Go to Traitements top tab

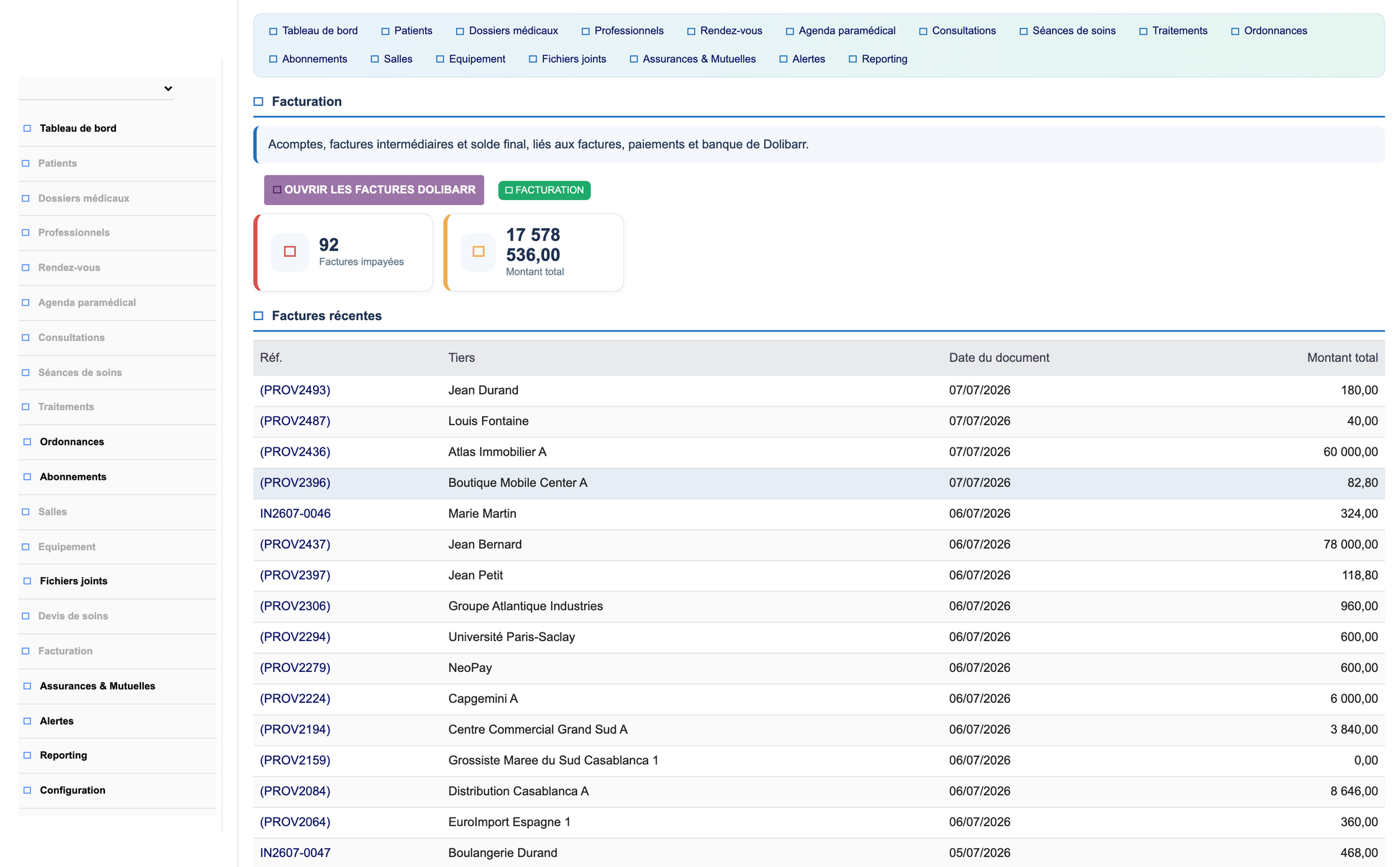[x=1173, y=31]
